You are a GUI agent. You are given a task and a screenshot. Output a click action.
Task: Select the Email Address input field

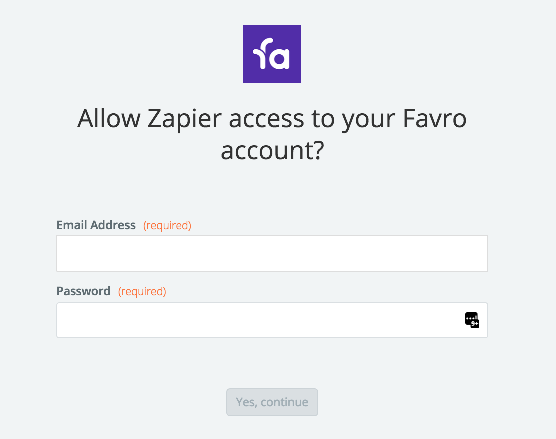tap(272, 254)
